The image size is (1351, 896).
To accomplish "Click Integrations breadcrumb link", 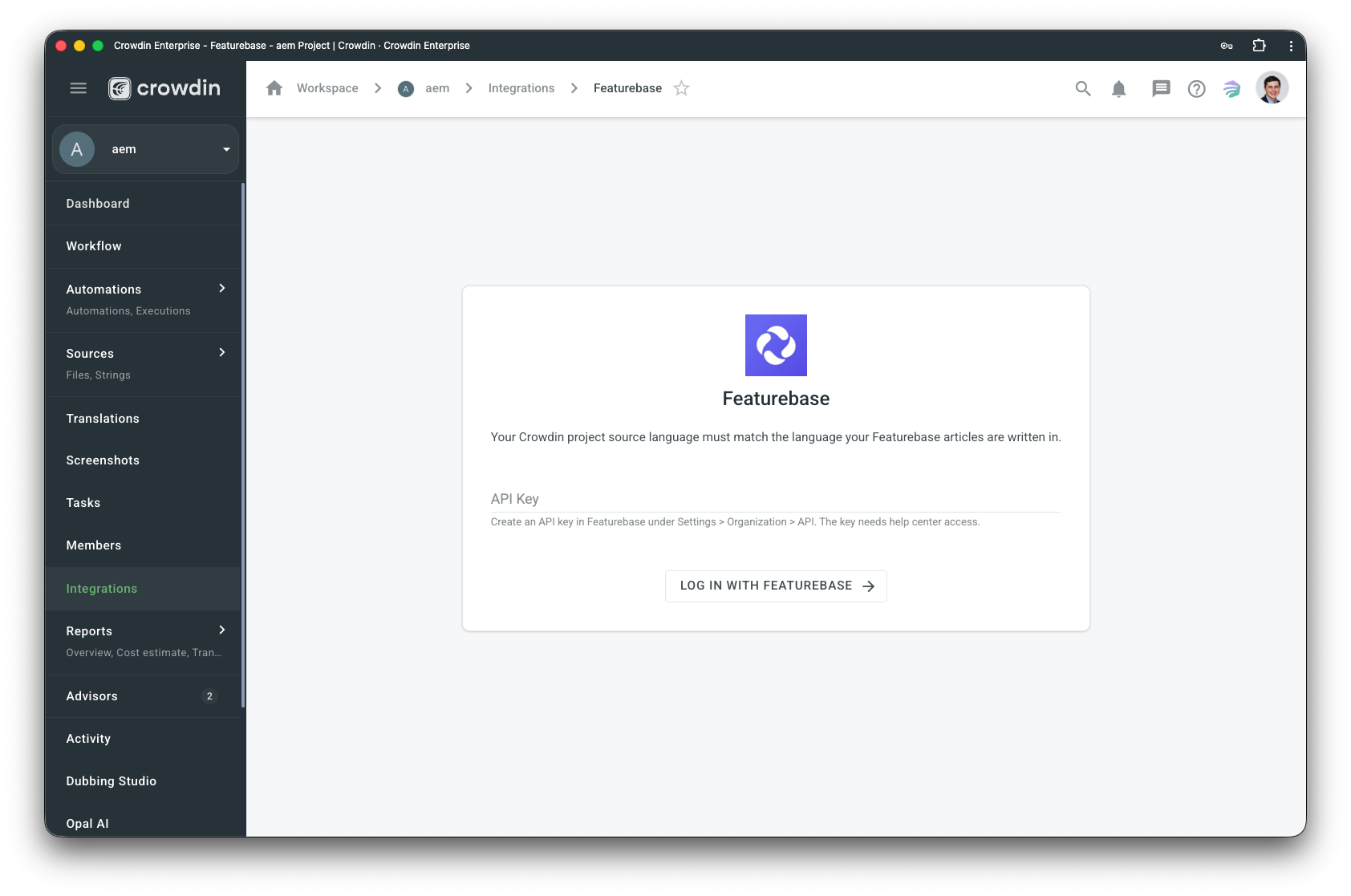I will click(521, 88).
